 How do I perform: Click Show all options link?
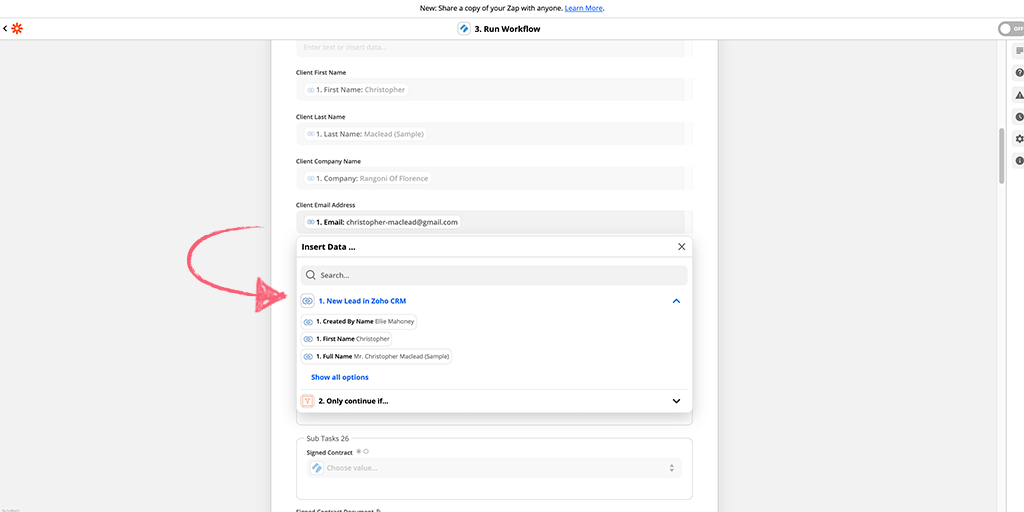click(340, 377)
